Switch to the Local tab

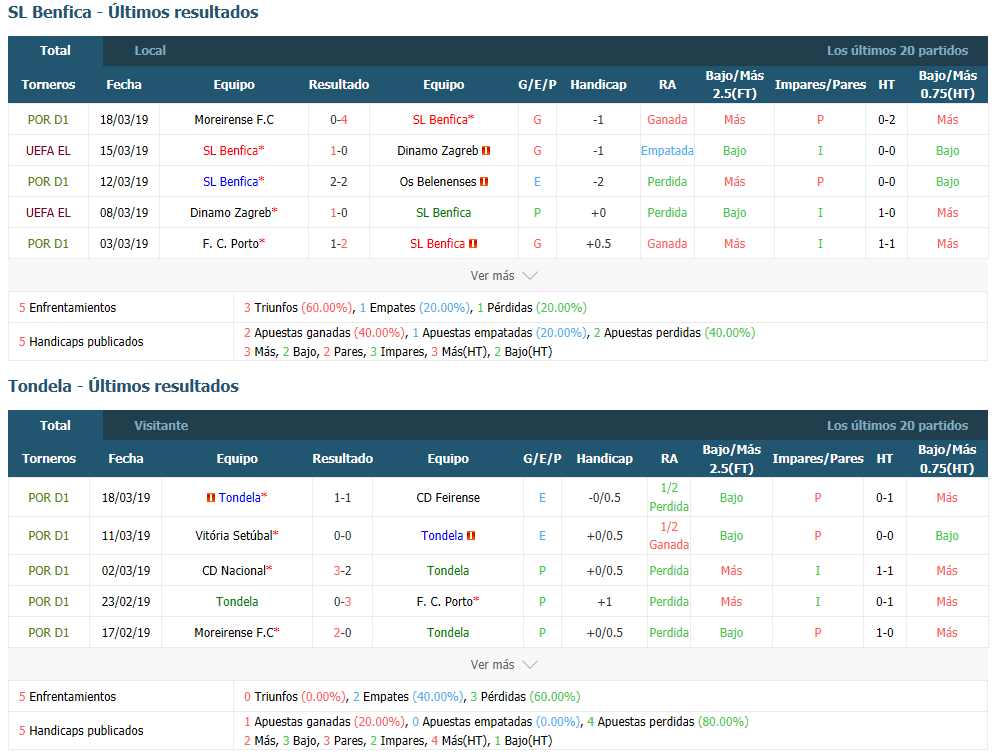pyautogui.click(x=150, y=51)
